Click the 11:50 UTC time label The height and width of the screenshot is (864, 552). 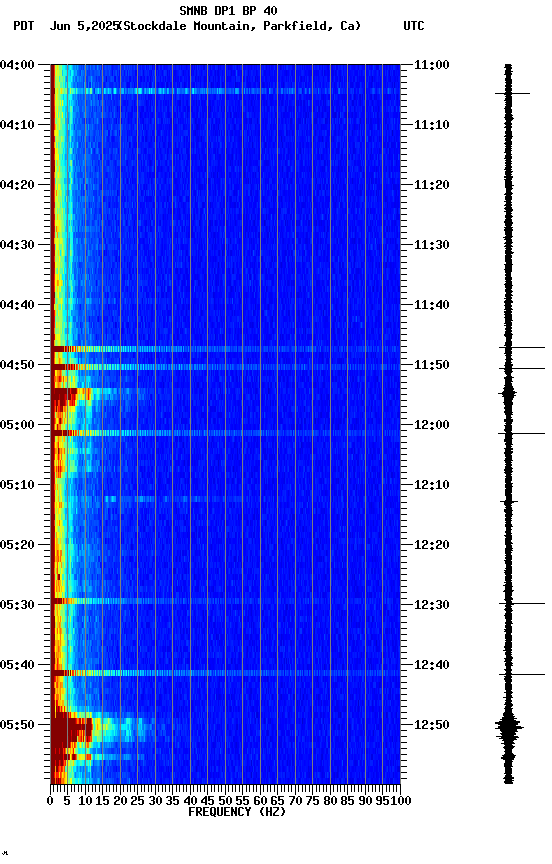pos(431,365)
